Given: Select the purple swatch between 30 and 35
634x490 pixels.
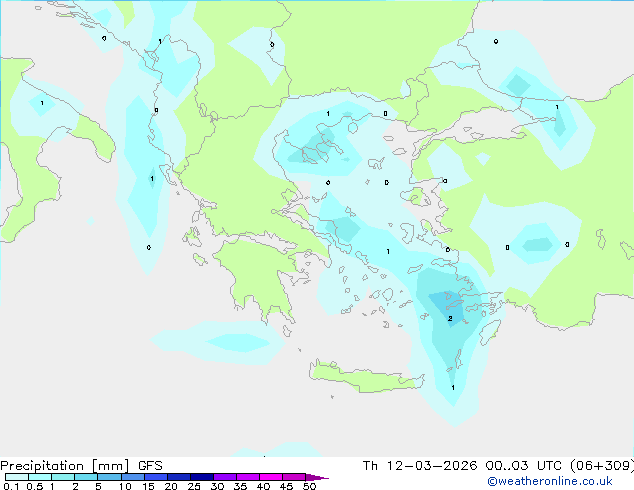Looking at the screenshot, I should click(225, 477).
